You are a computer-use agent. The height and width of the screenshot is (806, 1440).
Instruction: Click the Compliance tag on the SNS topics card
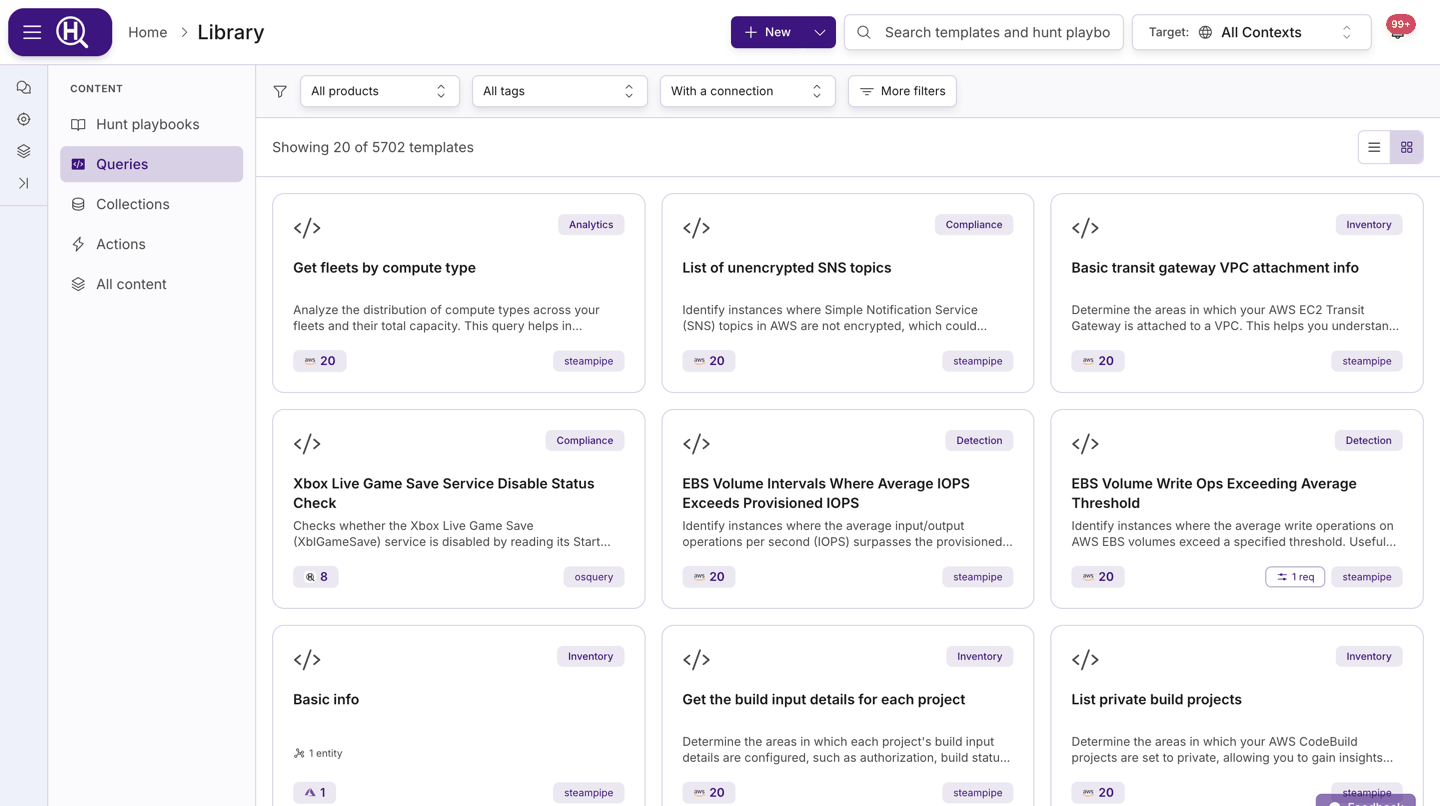974,225
